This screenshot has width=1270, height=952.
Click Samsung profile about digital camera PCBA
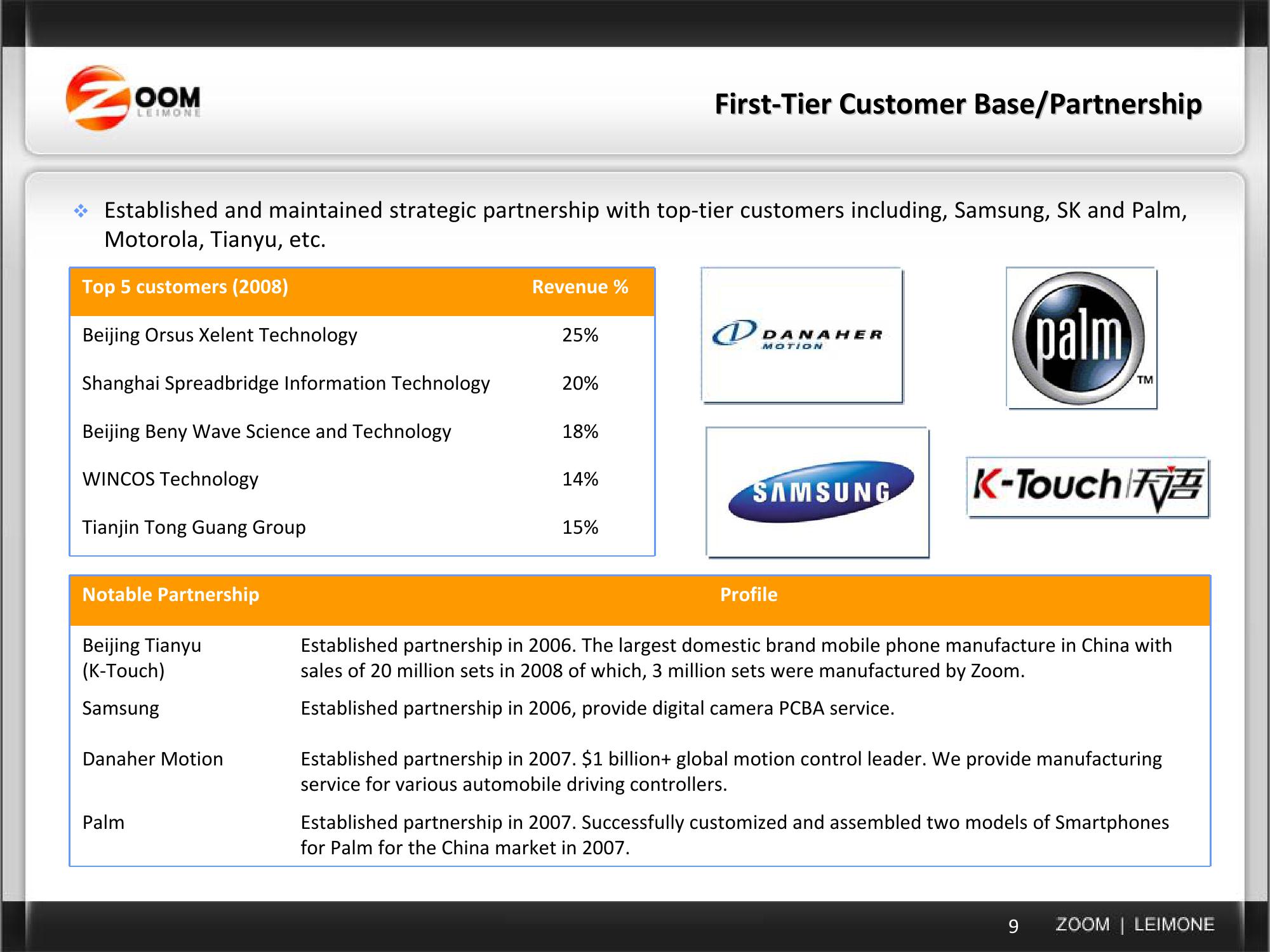coord(597,708)
